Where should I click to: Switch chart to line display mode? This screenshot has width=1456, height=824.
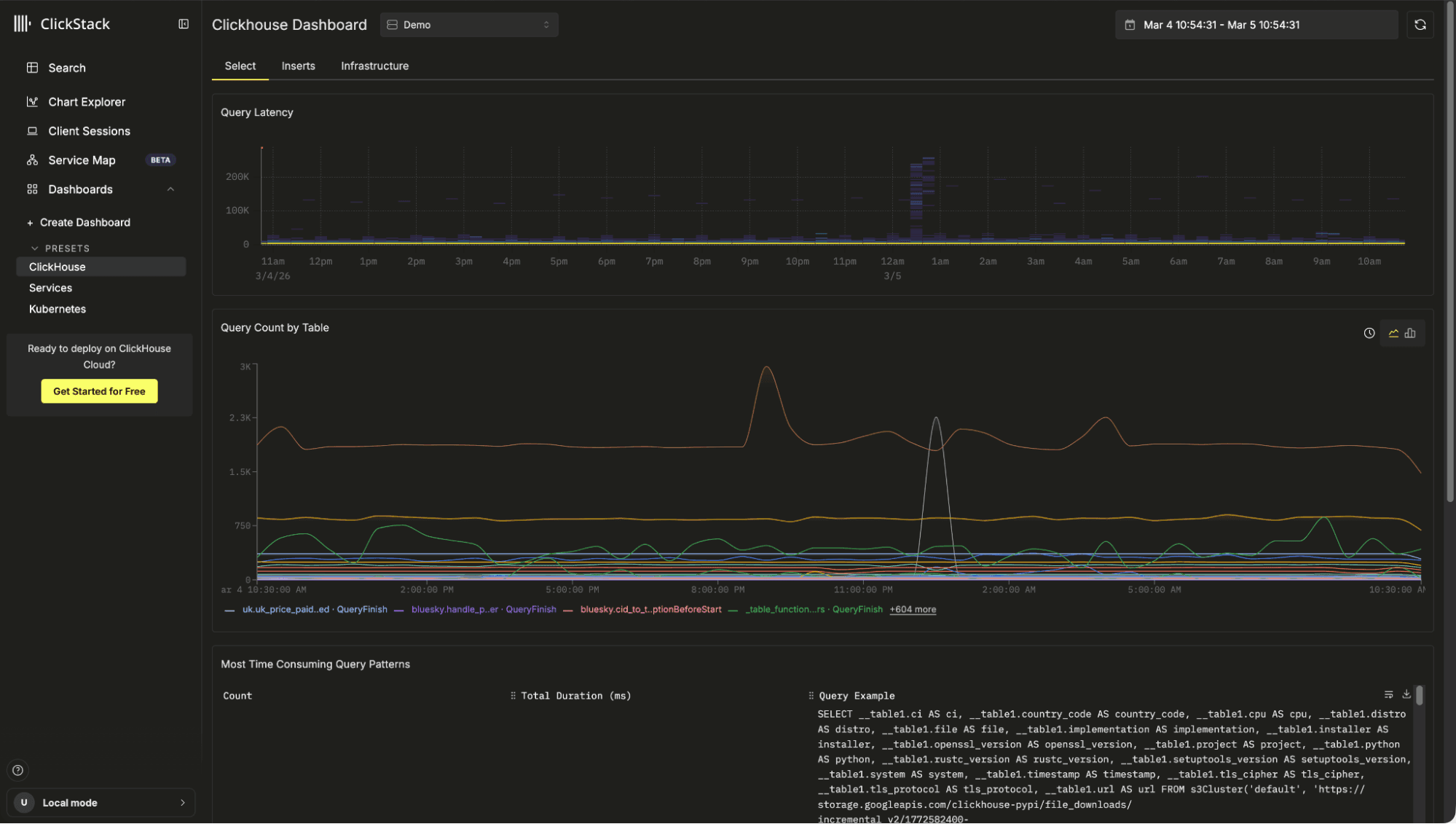click(x=1393, y=333)
